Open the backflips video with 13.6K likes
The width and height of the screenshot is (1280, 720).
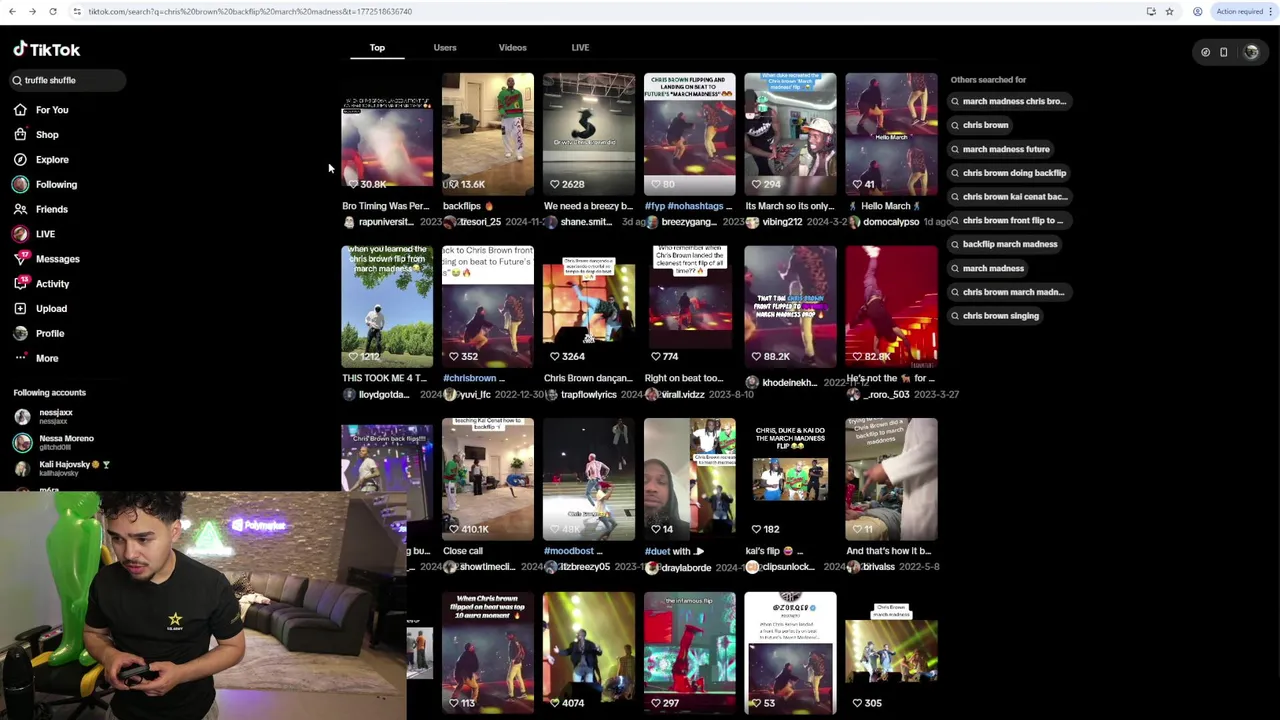coord(487,135)
